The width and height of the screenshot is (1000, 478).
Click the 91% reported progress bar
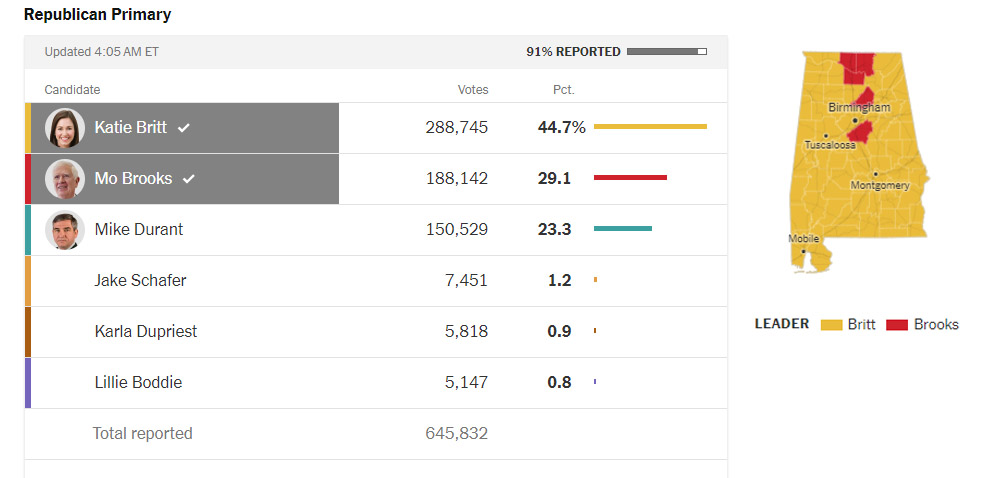point(667,52)
